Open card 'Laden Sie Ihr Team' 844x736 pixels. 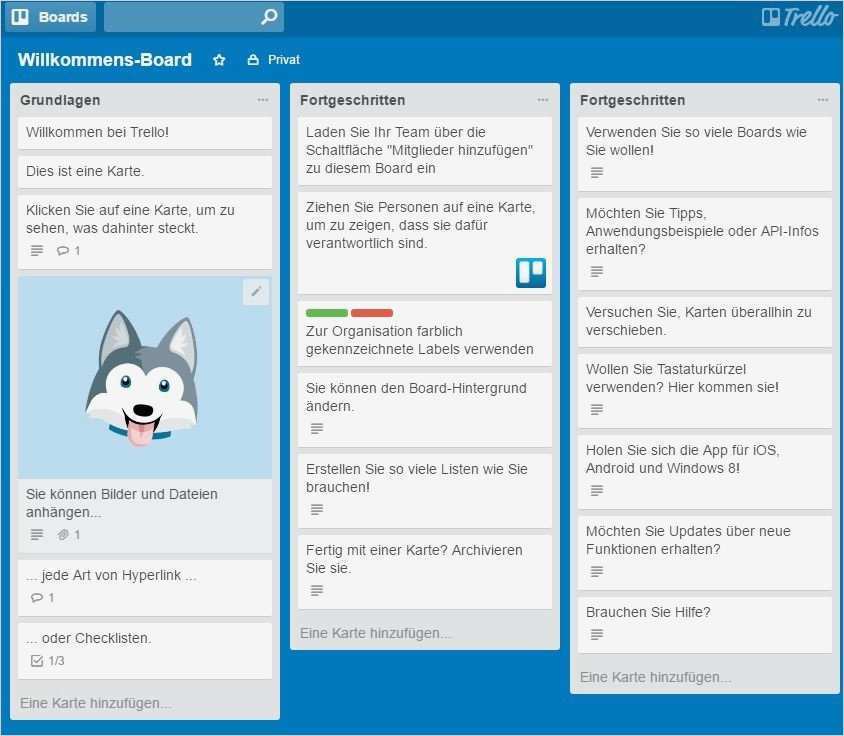(x=425, y=151)
